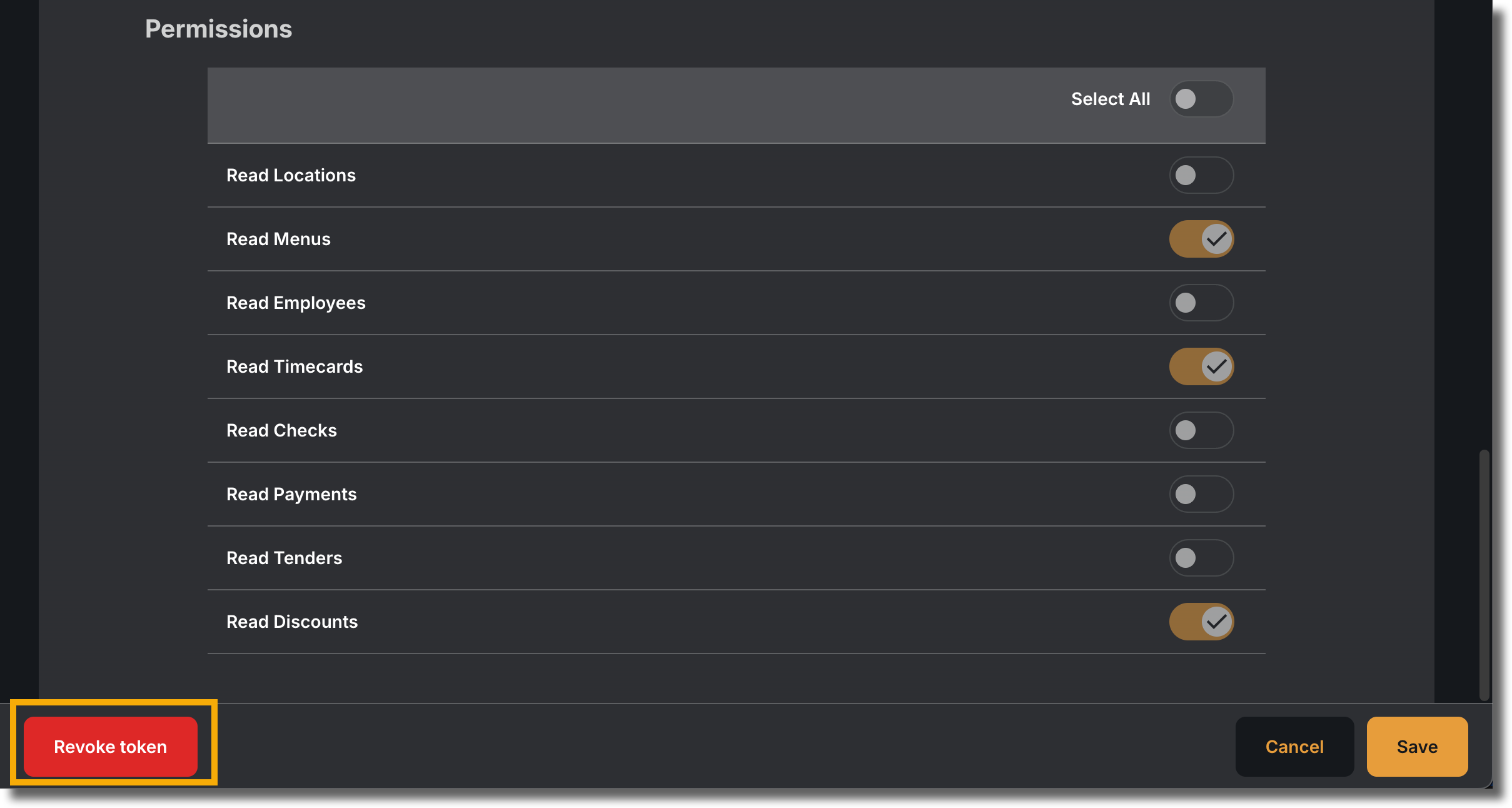Click the Read Locations row label
Viewport: 1512px width, 808px height.
[x=291, y=175]
